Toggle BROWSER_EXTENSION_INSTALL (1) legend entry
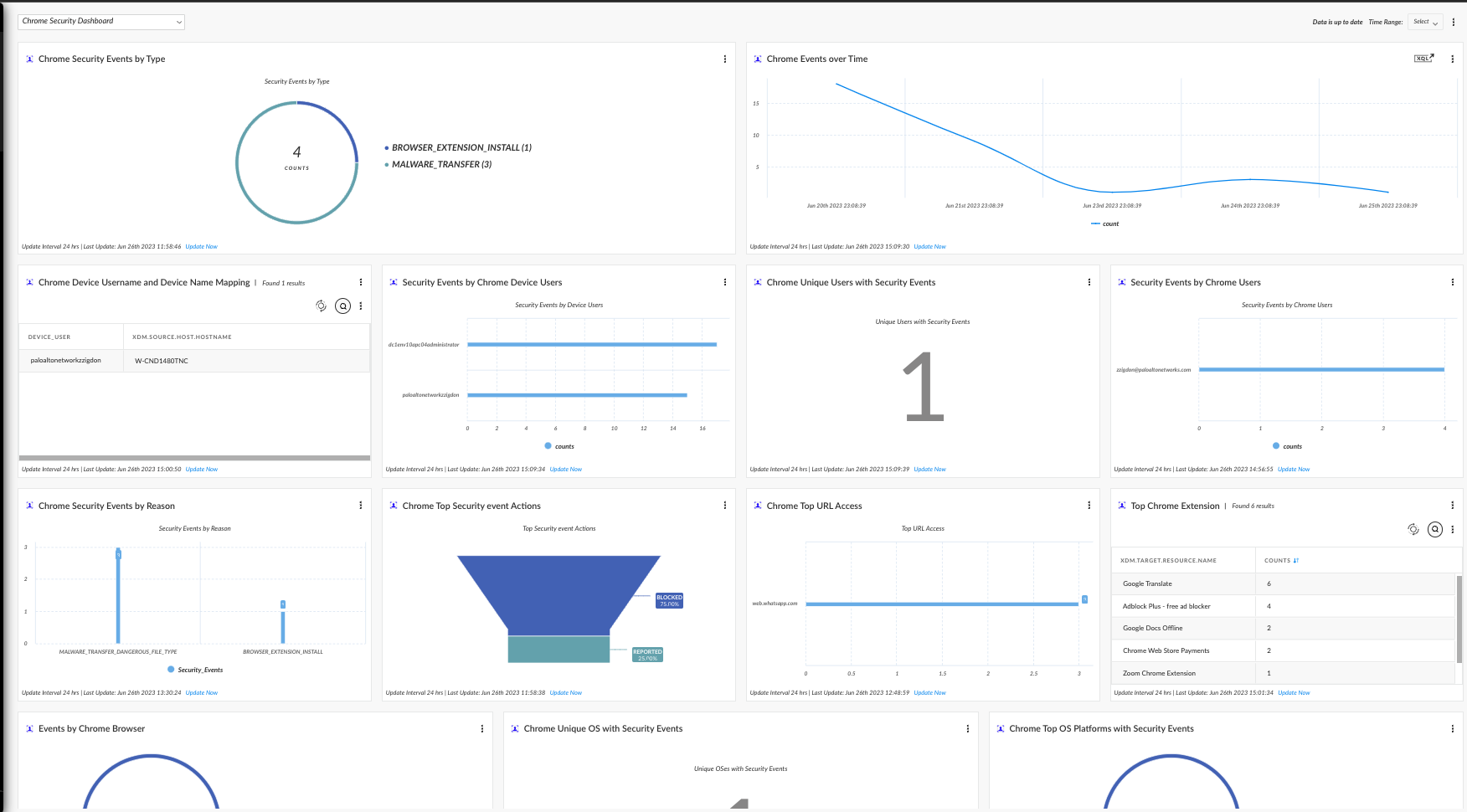 click(458, 148)
